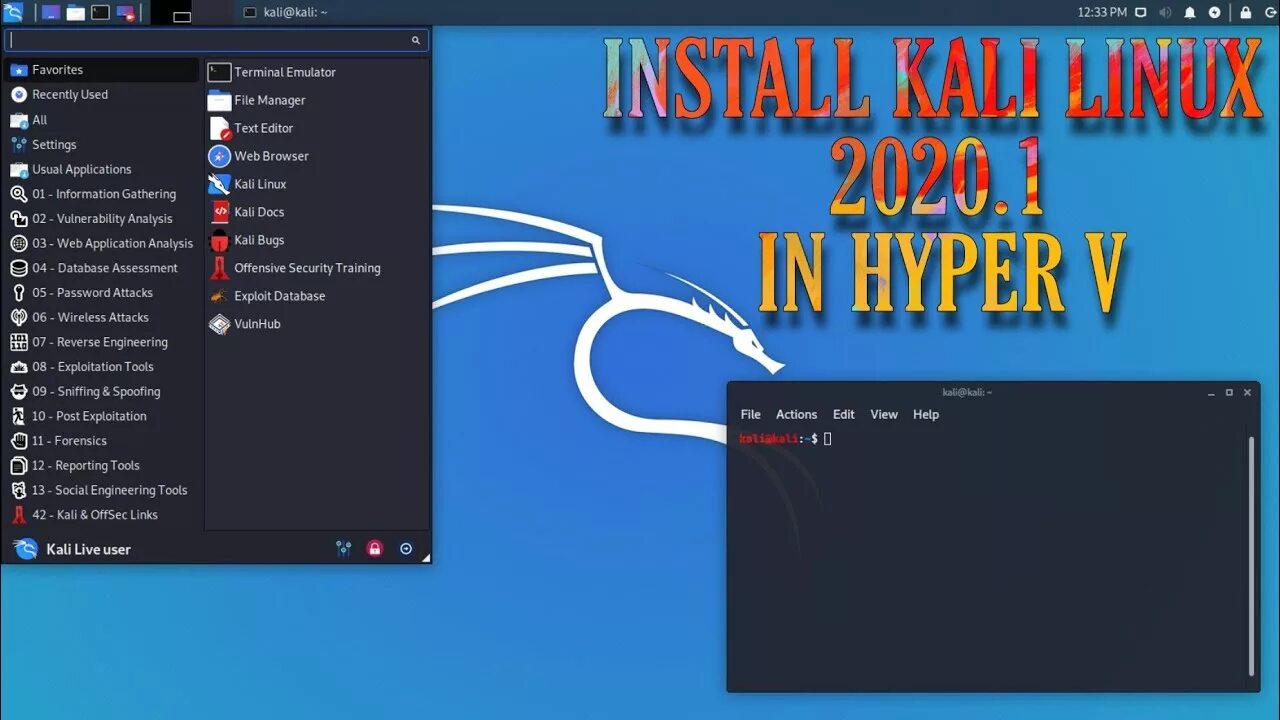
Task: Select the Favorites category
Action: (x=102, y=70)
